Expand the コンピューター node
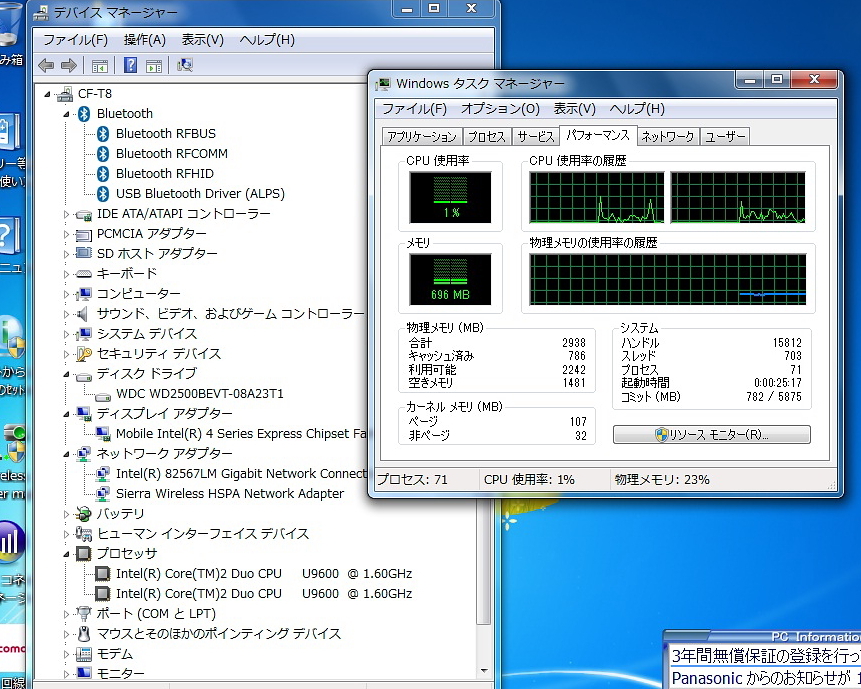Screen dimensions: 861x689 coord(66,294)
